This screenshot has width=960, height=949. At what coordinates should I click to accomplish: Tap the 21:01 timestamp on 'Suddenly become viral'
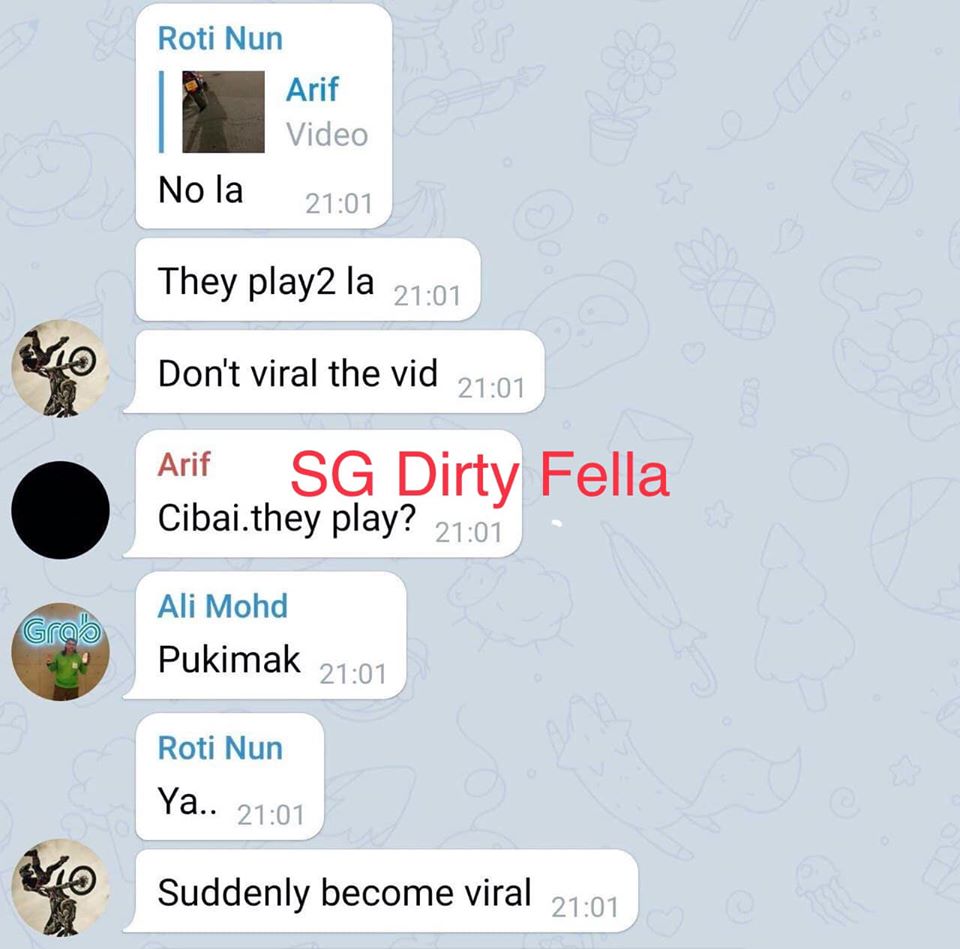[x=585, y=907]
